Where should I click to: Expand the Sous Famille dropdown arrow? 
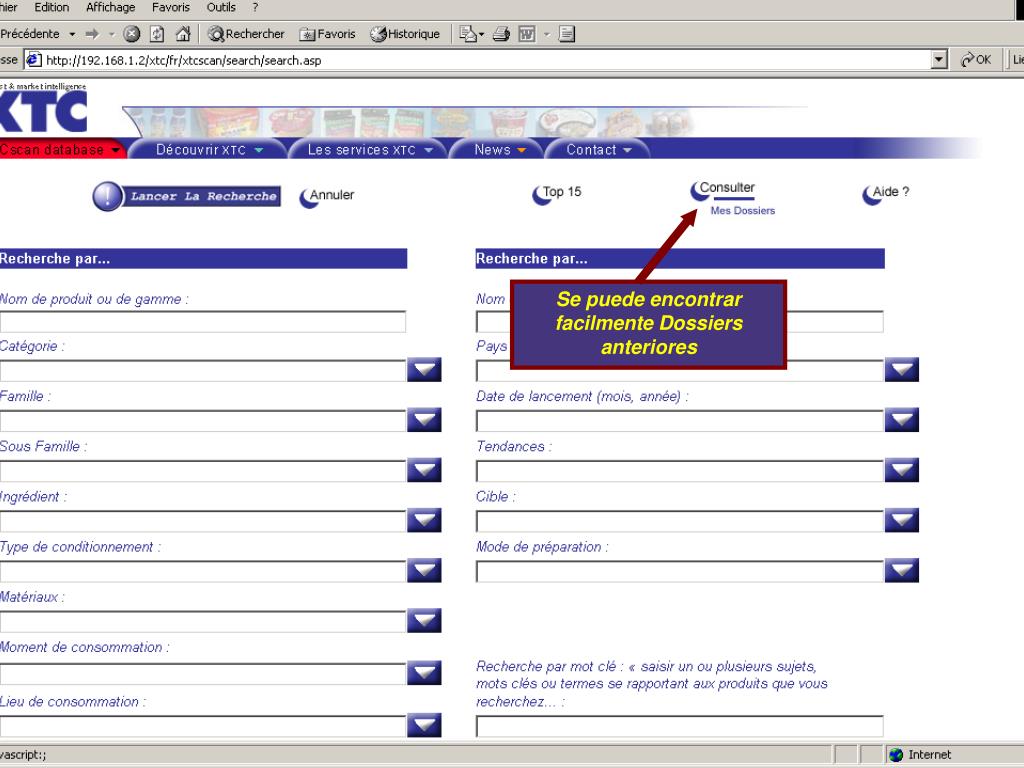point(424,470)
